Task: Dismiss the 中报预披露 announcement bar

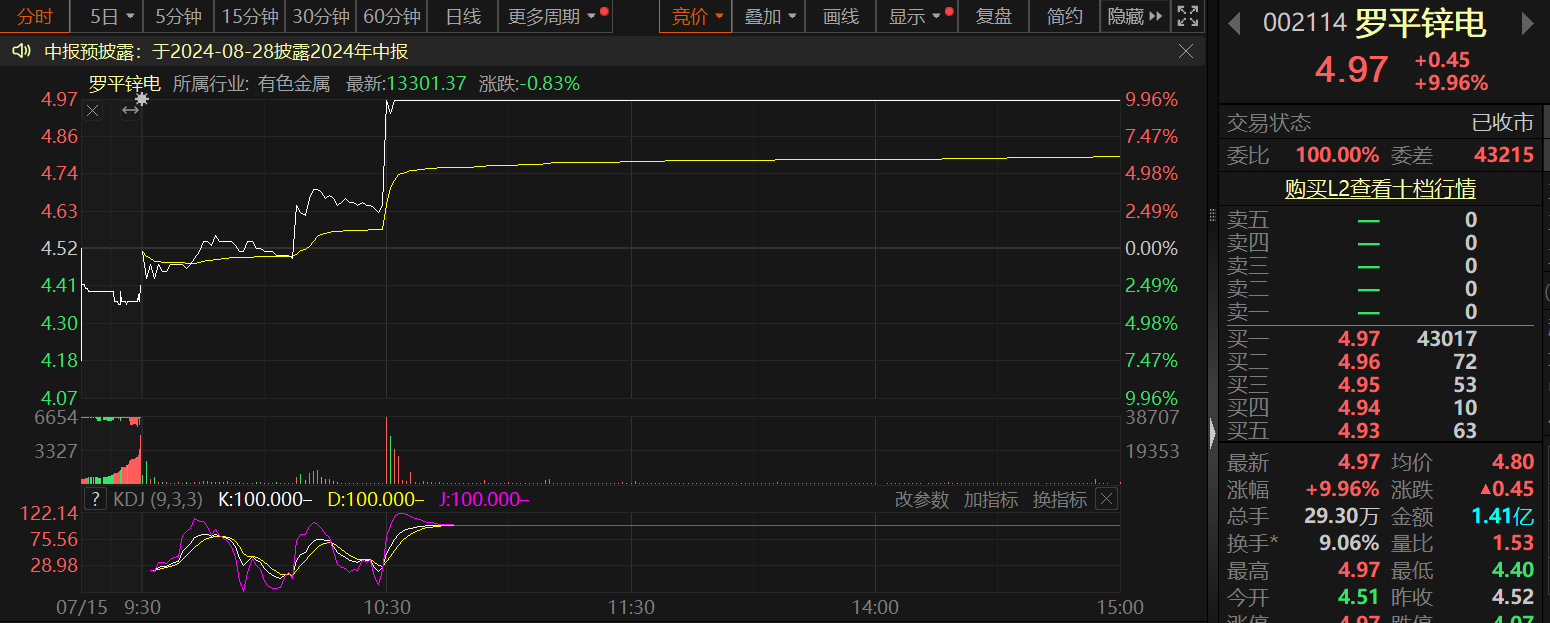Action: 1186,52
